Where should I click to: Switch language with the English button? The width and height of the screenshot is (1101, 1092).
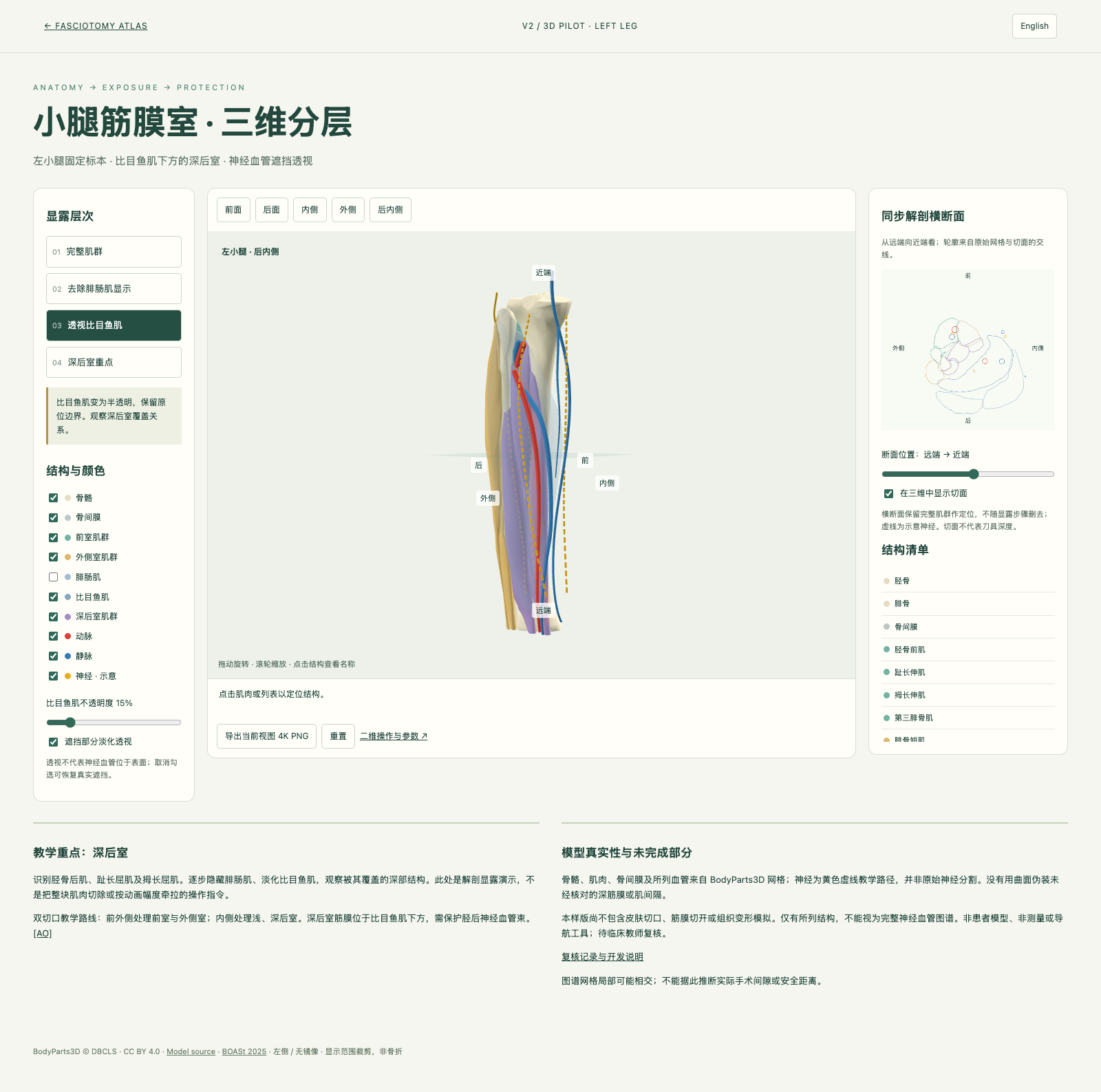[1034, 26]
